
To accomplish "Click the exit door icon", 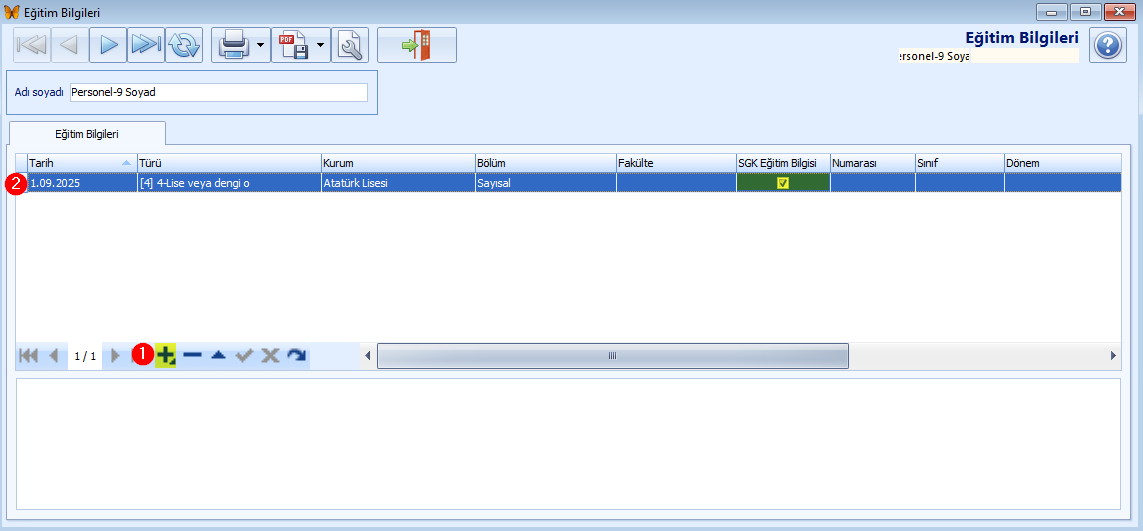I will 416,45.
